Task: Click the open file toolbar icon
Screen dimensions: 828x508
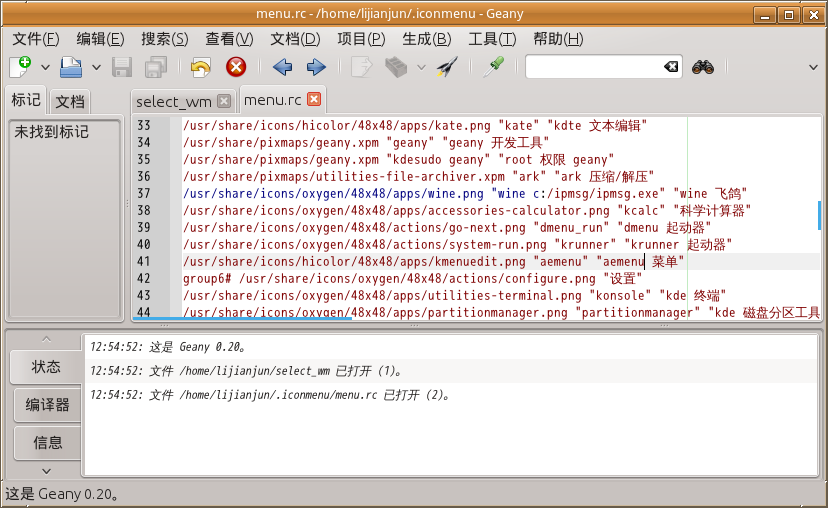Action: click(x=71, y=67)
